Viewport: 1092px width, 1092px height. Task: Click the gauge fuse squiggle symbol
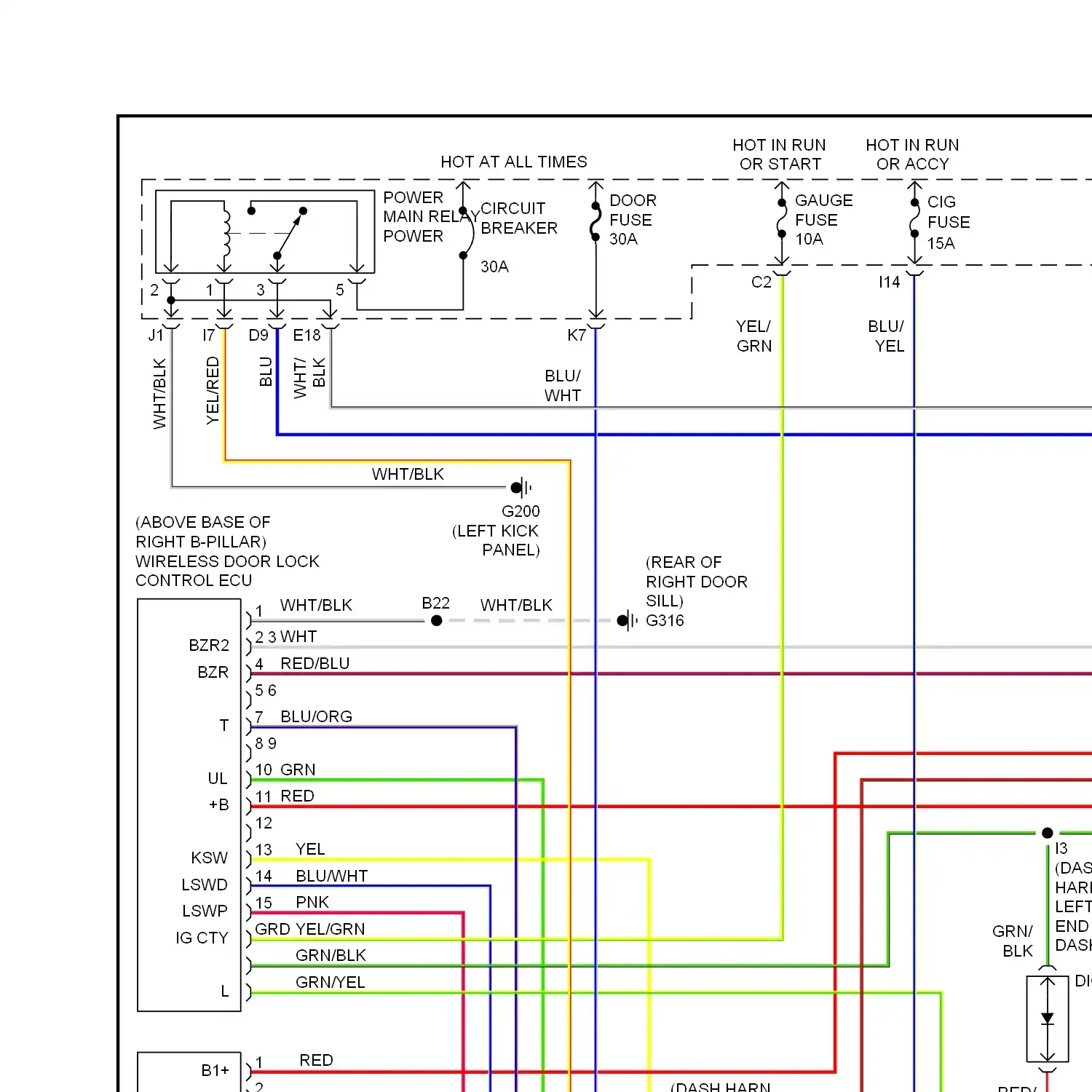pos(781,219)
